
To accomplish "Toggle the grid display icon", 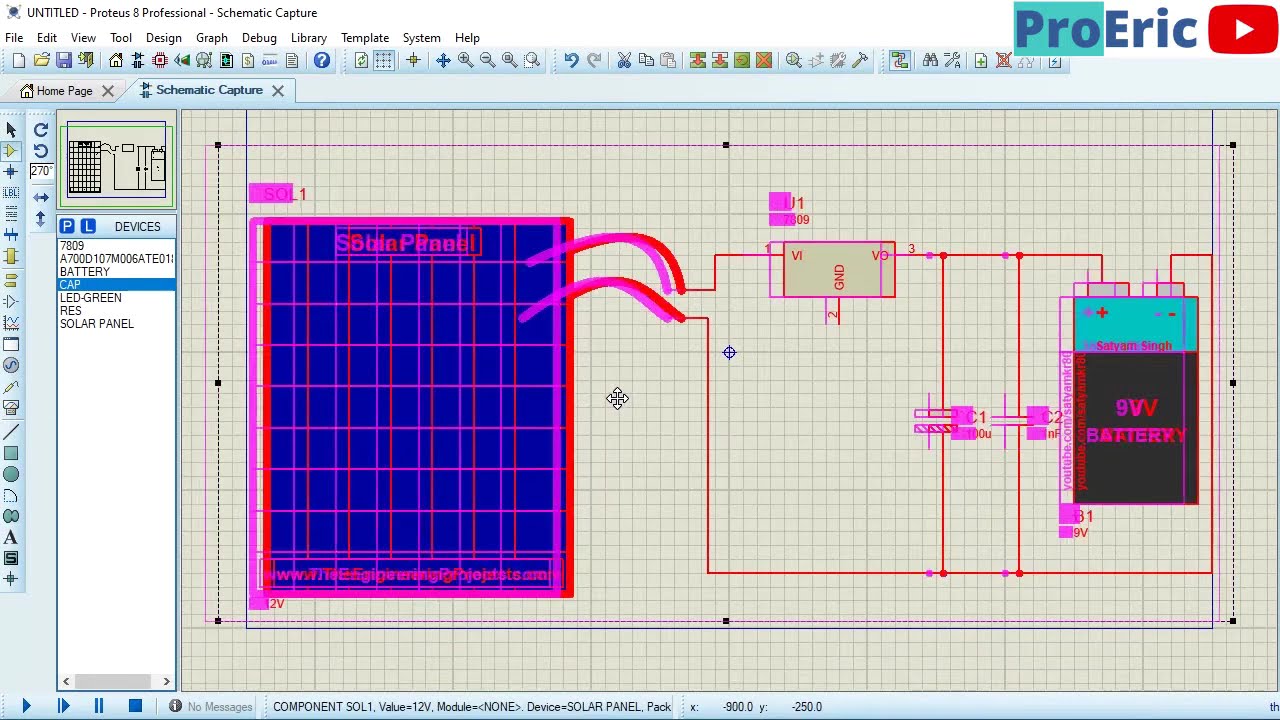I will (x=384, y=61).
